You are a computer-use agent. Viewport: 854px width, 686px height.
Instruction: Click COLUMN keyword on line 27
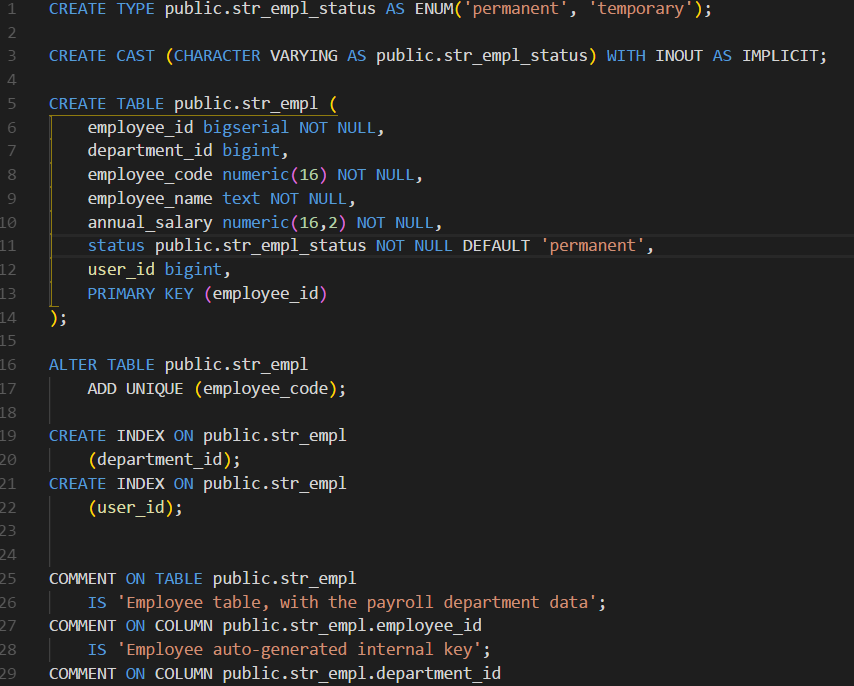click(184, 626)
